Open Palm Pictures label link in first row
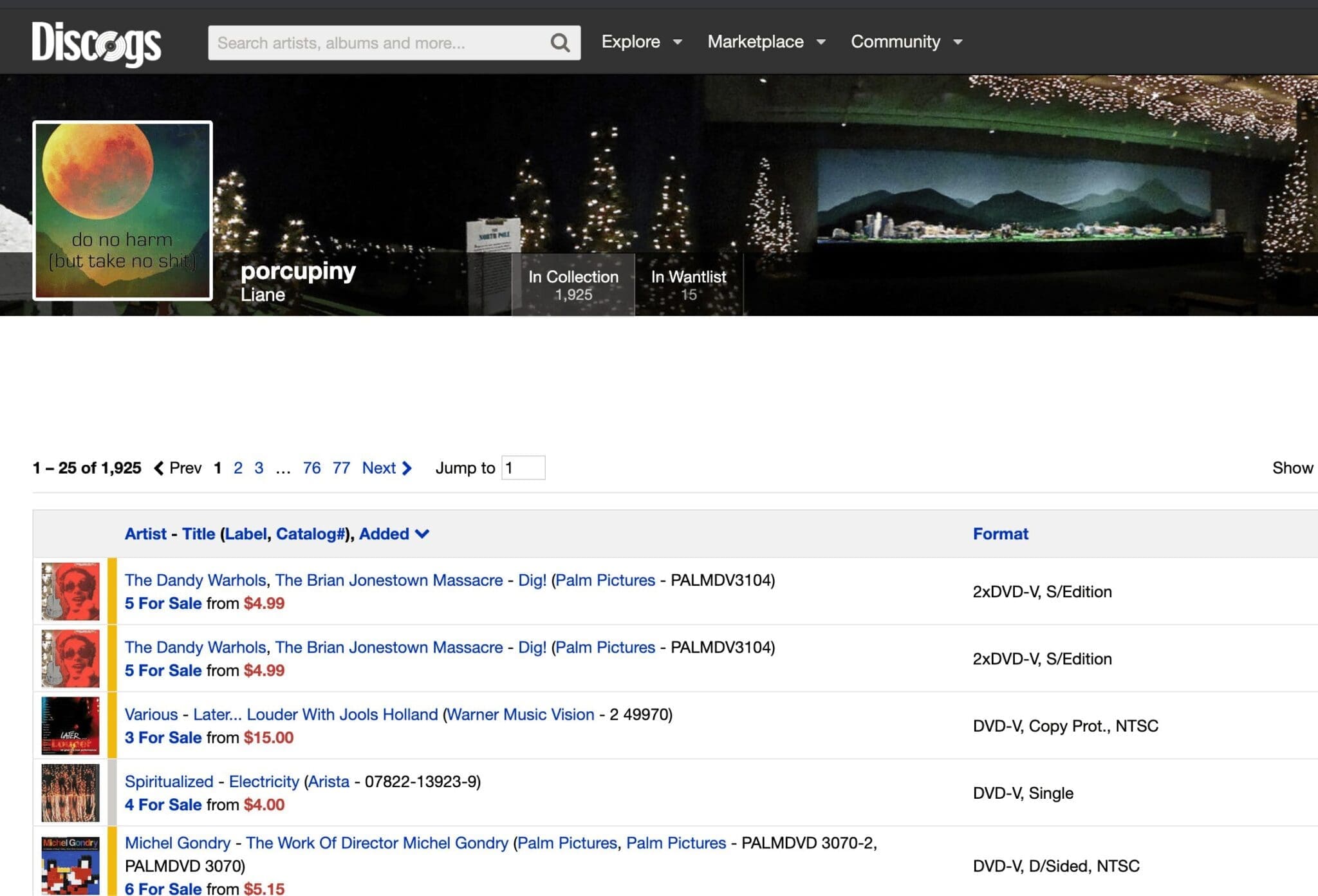Image resolution: width=1318 pixels, height=896 pixels. point(605,580)
